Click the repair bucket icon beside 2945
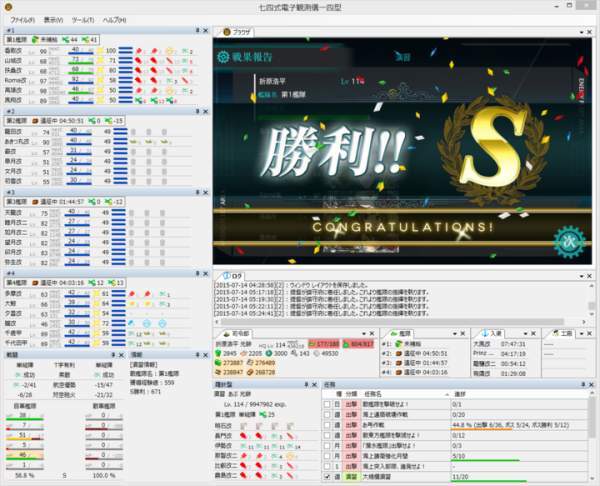Screen dimensions: 600x486 (218, 353)
